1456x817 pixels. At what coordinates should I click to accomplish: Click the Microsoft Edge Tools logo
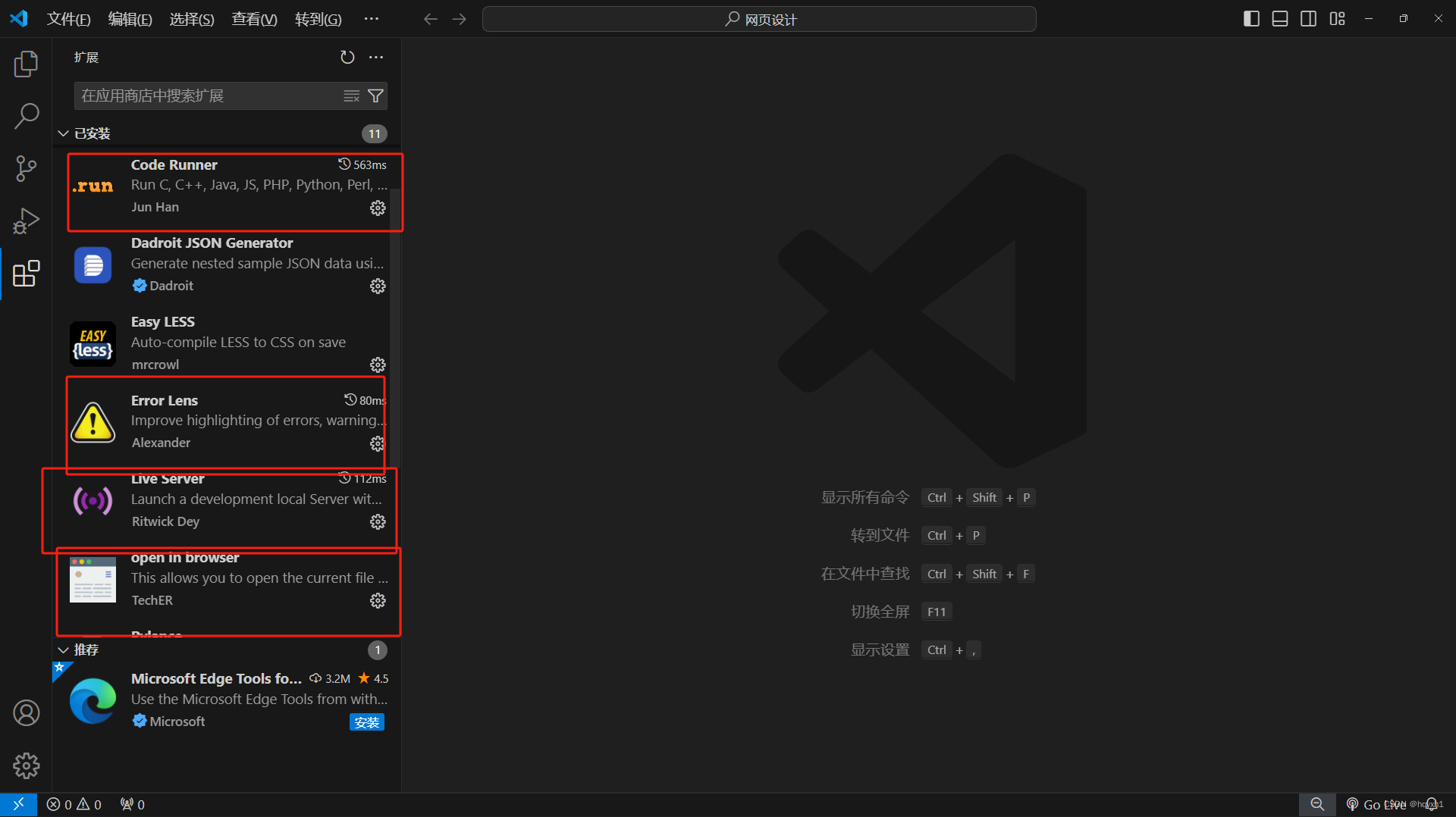point(93,700)
